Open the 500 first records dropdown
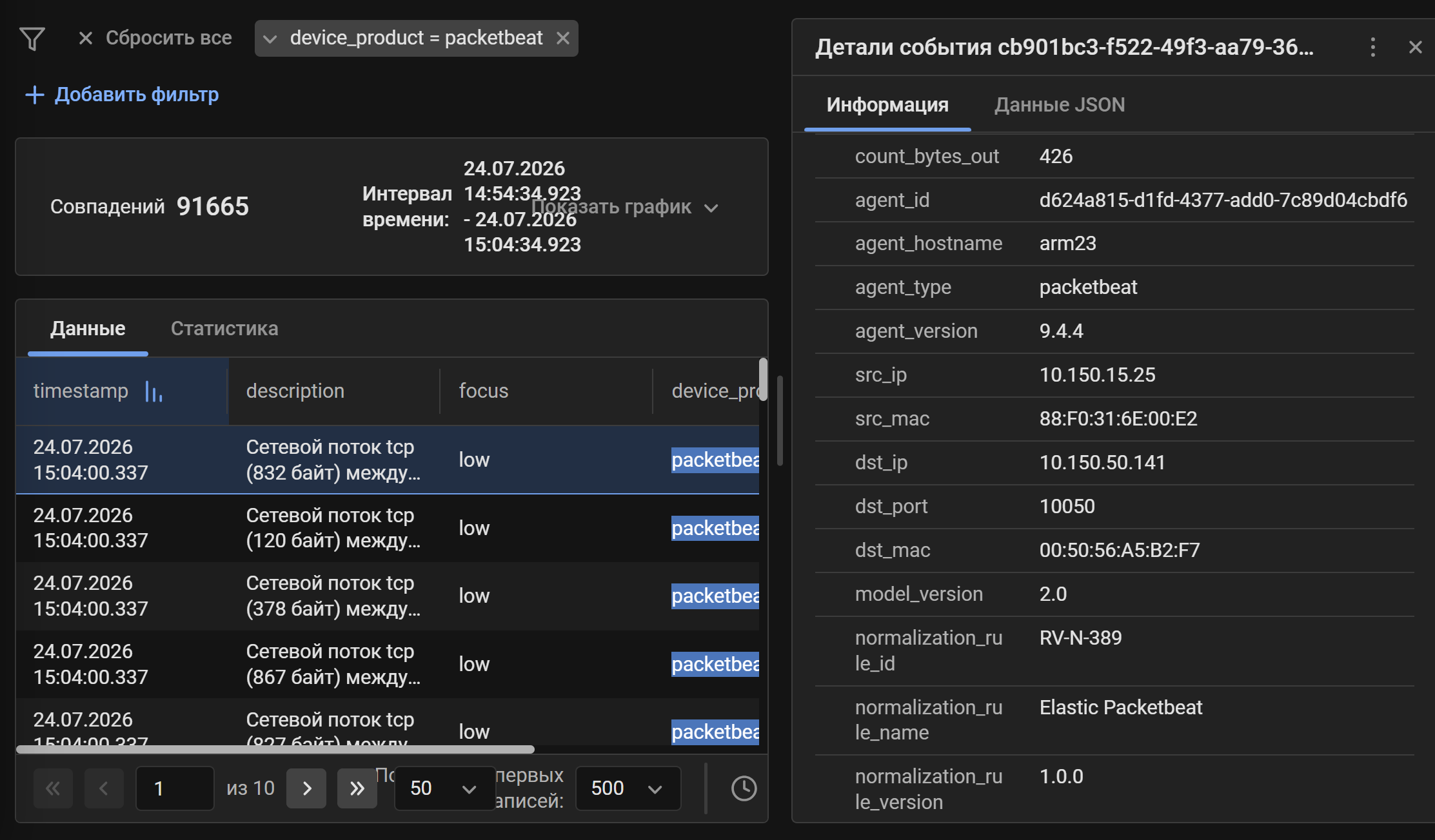Image resolution: width=1435 pixels, height=840 pixels. (x=628, y=788)
